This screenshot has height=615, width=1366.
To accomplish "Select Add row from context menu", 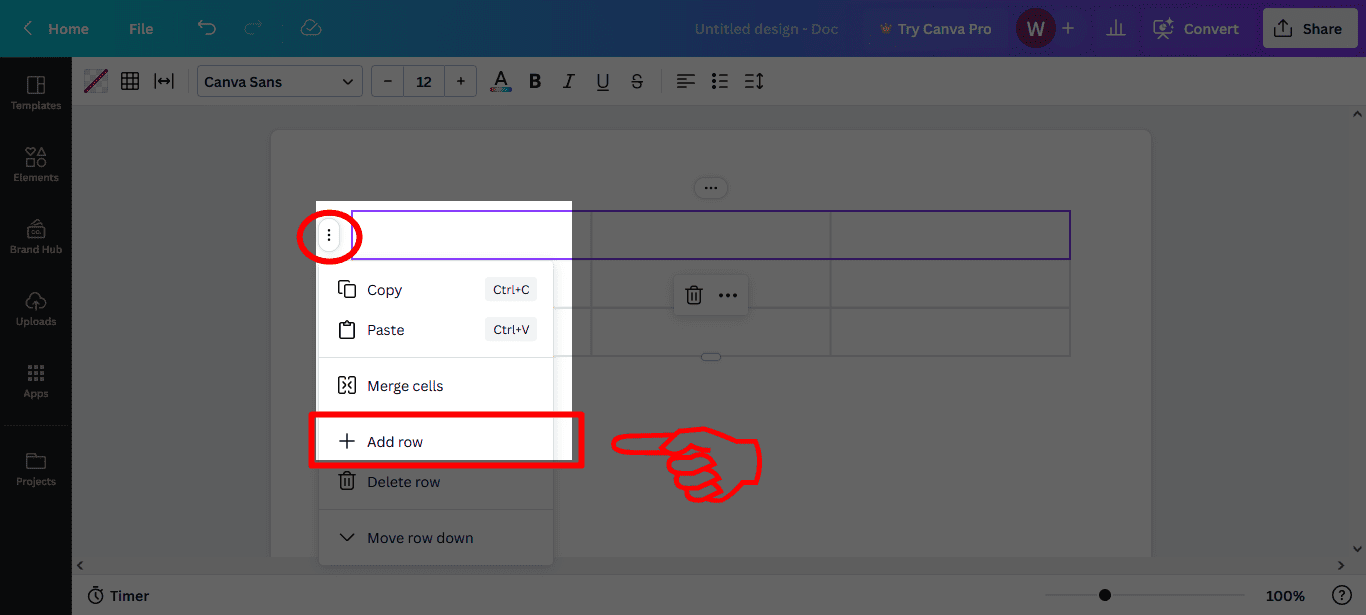I will click(x=395, y=441).
